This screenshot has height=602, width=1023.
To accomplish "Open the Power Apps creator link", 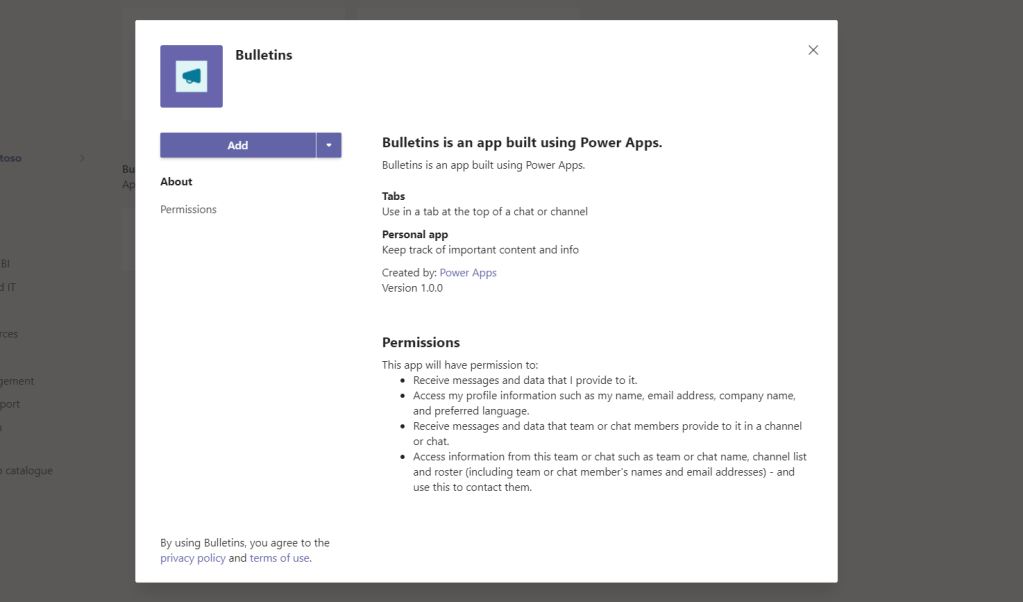I will pyautogui.click(x=468, y=272).
